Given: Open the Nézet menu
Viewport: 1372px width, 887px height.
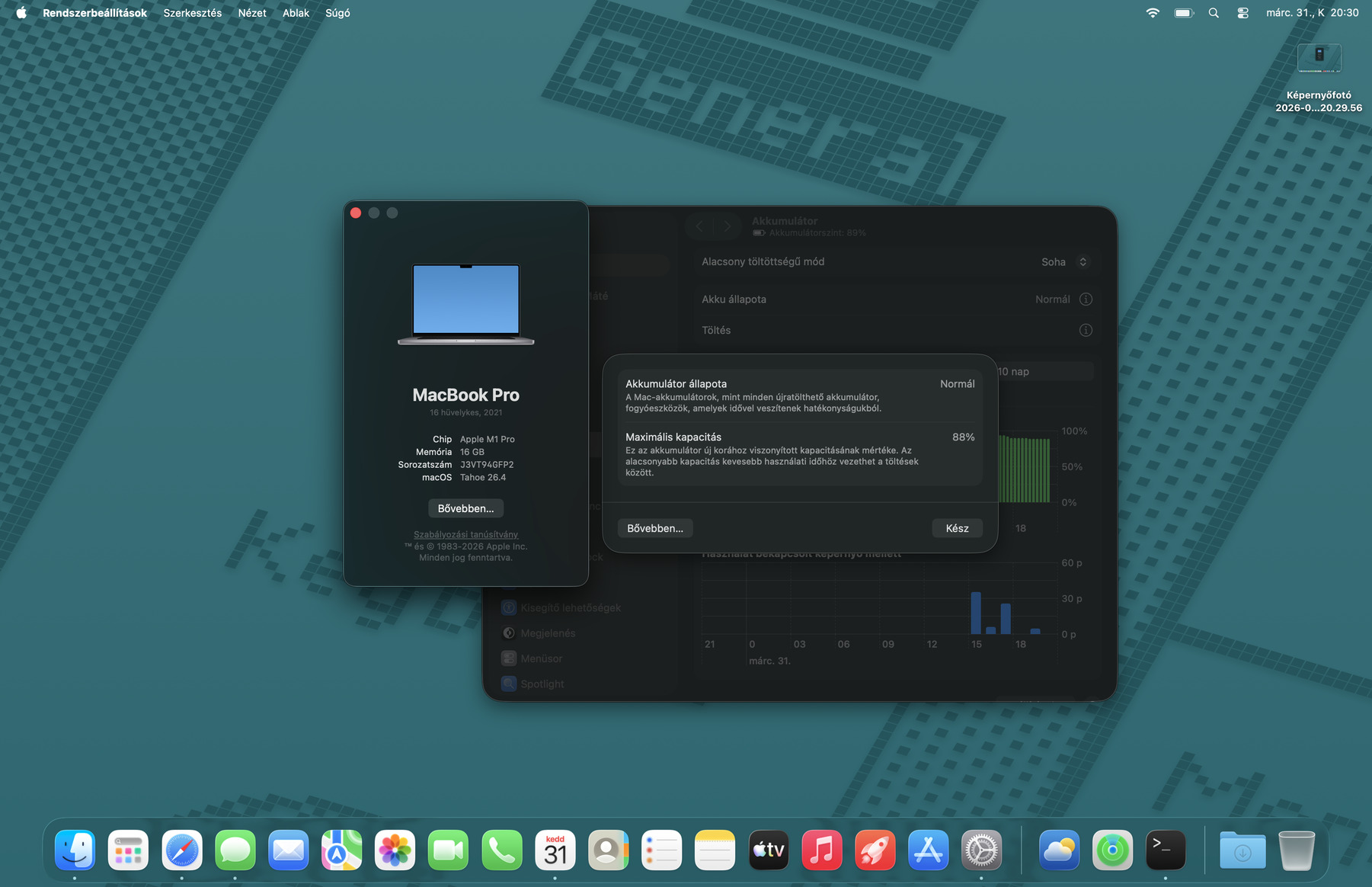Looking at the screenshot, I should pos(252,13).
